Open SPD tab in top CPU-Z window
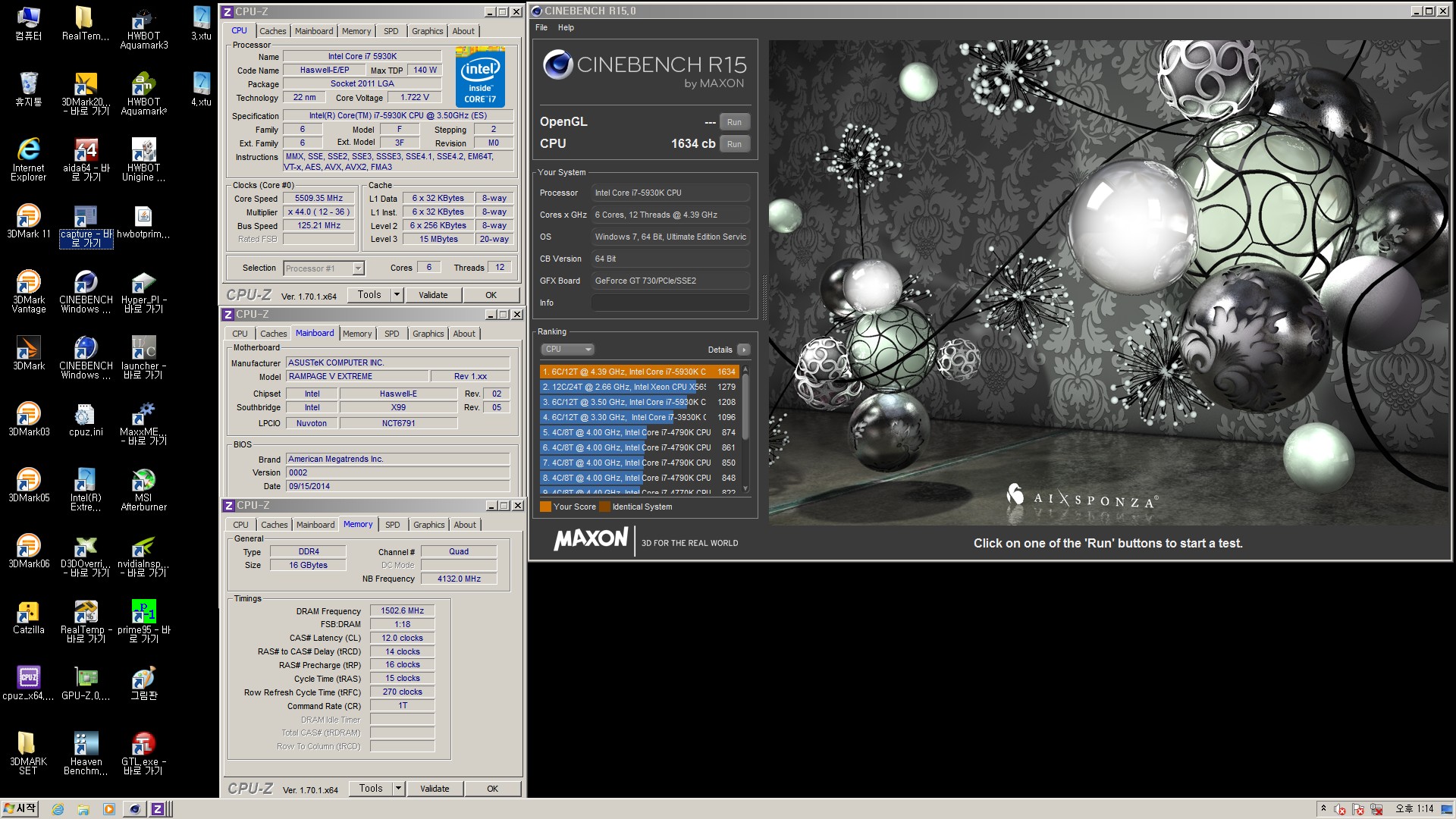 (391, 31)
